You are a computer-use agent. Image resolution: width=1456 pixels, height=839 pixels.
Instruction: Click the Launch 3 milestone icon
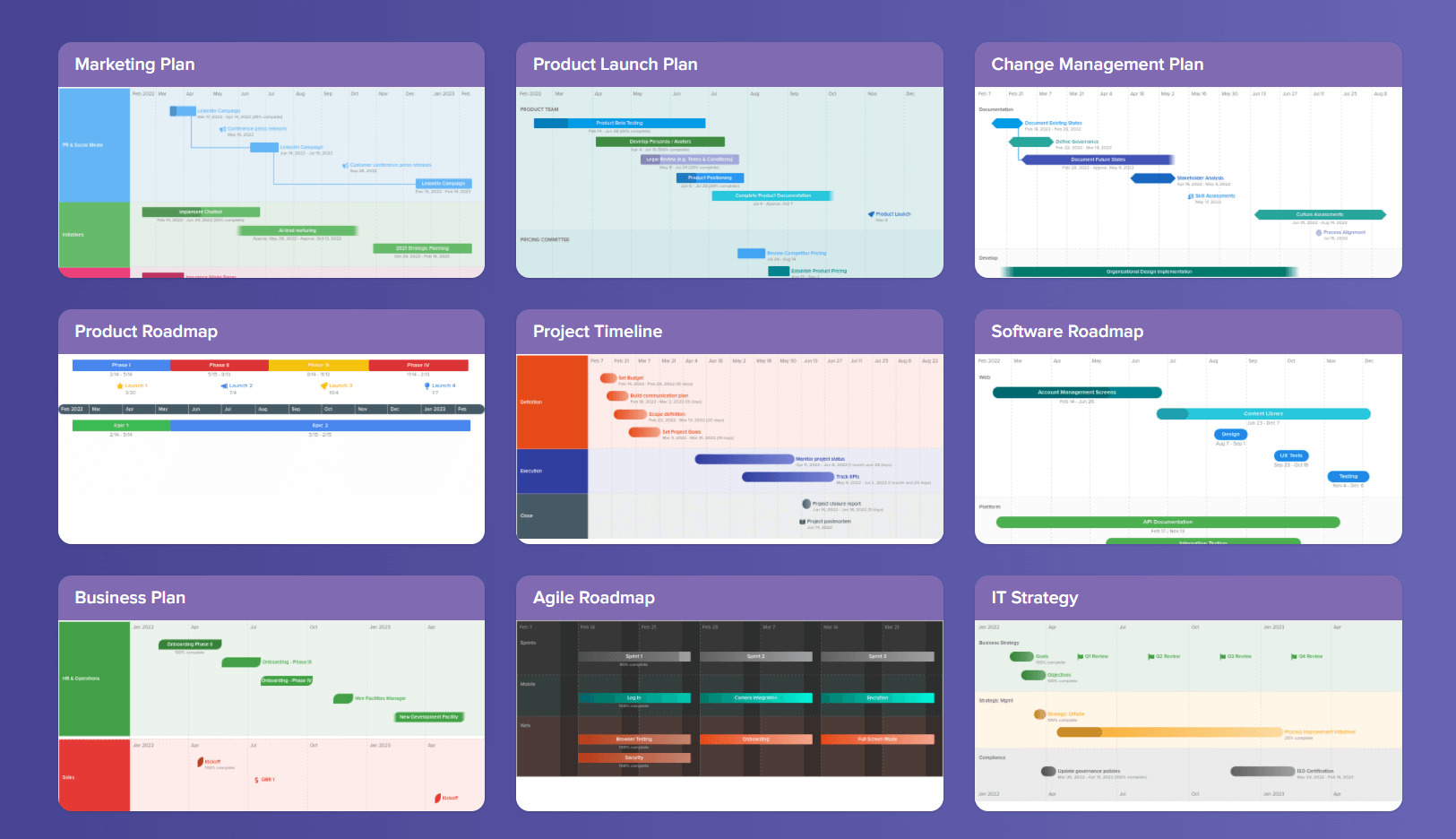(x=324, y=385)
